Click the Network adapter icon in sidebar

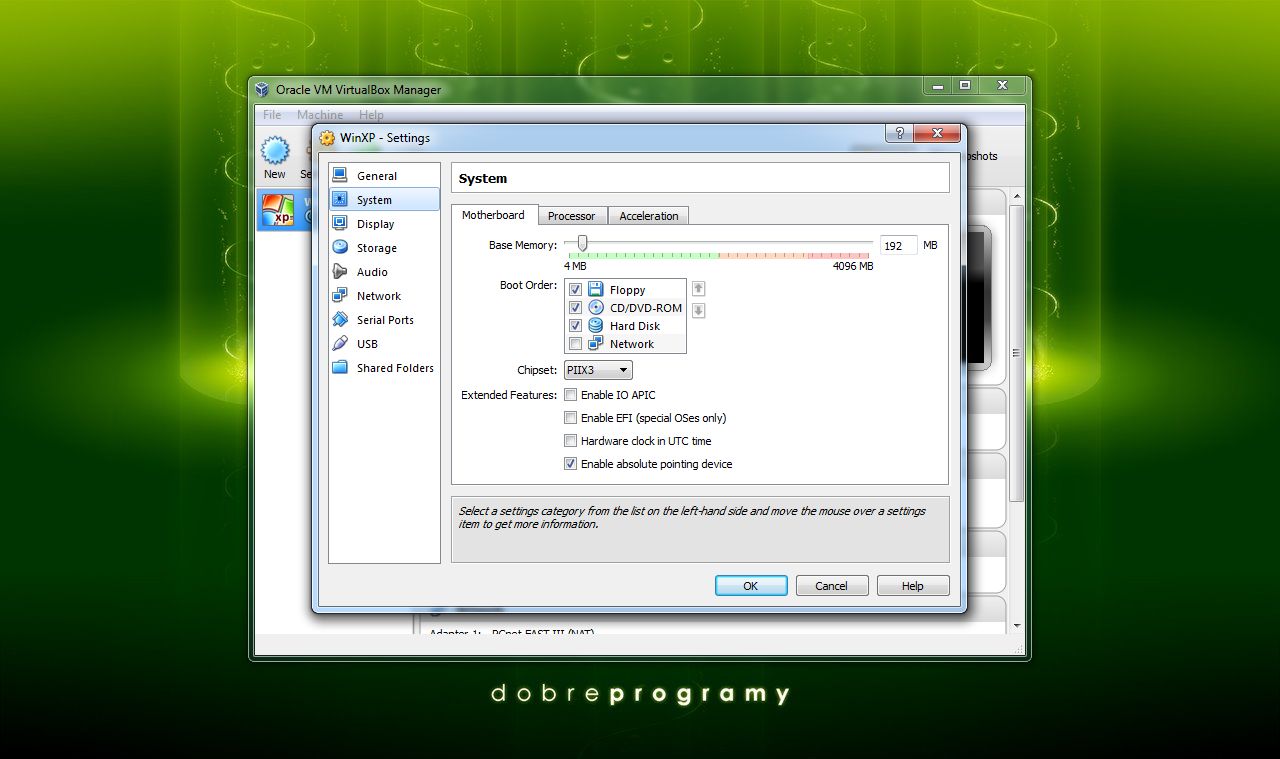[340, 295]
